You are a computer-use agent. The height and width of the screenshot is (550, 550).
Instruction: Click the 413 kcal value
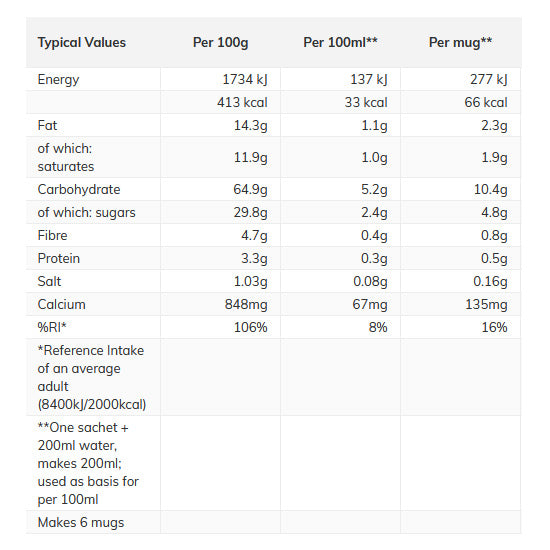coord(242,102)
